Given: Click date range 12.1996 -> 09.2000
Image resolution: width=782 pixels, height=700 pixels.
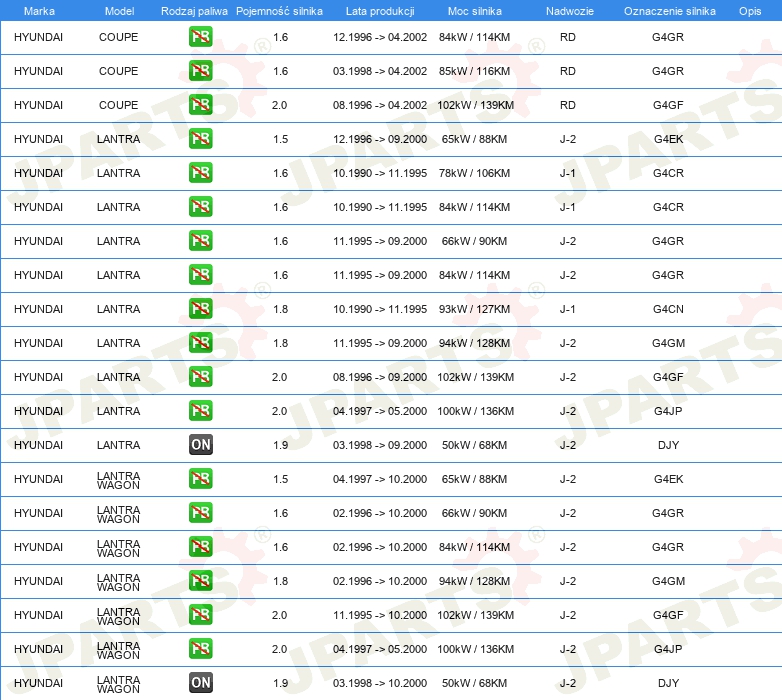Looking at the screenshot, I should coord(380,139).
